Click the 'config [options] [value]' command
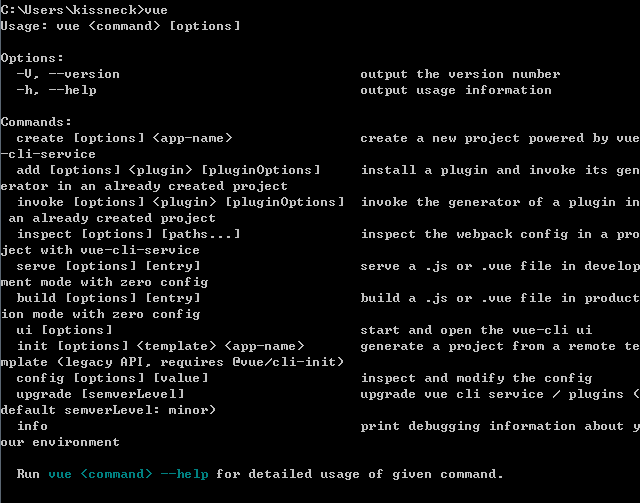This screenshot has height=503, width=640. [x=112, y=378]
